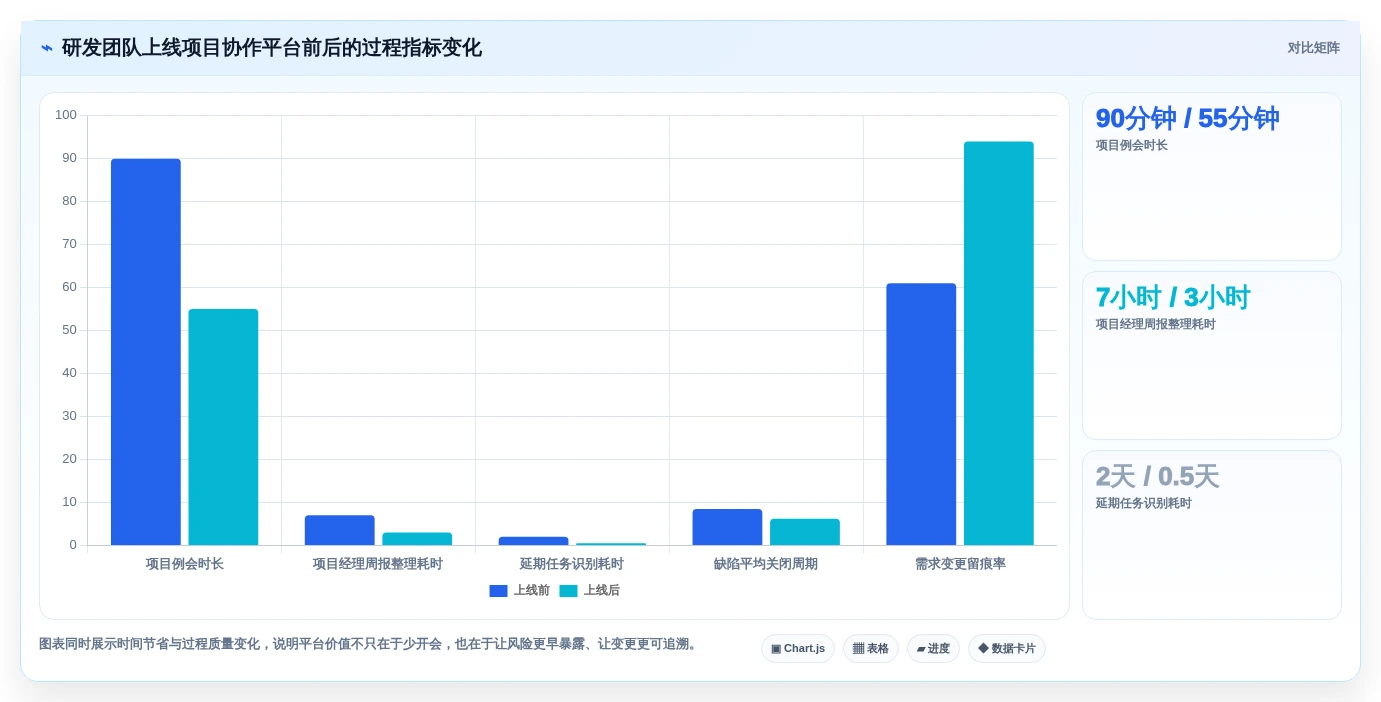Image resolution: width=1381 pixels, height=702 pixels.
Task: Select the 数据卡片 tag chip
Action: pos(1007,649)
